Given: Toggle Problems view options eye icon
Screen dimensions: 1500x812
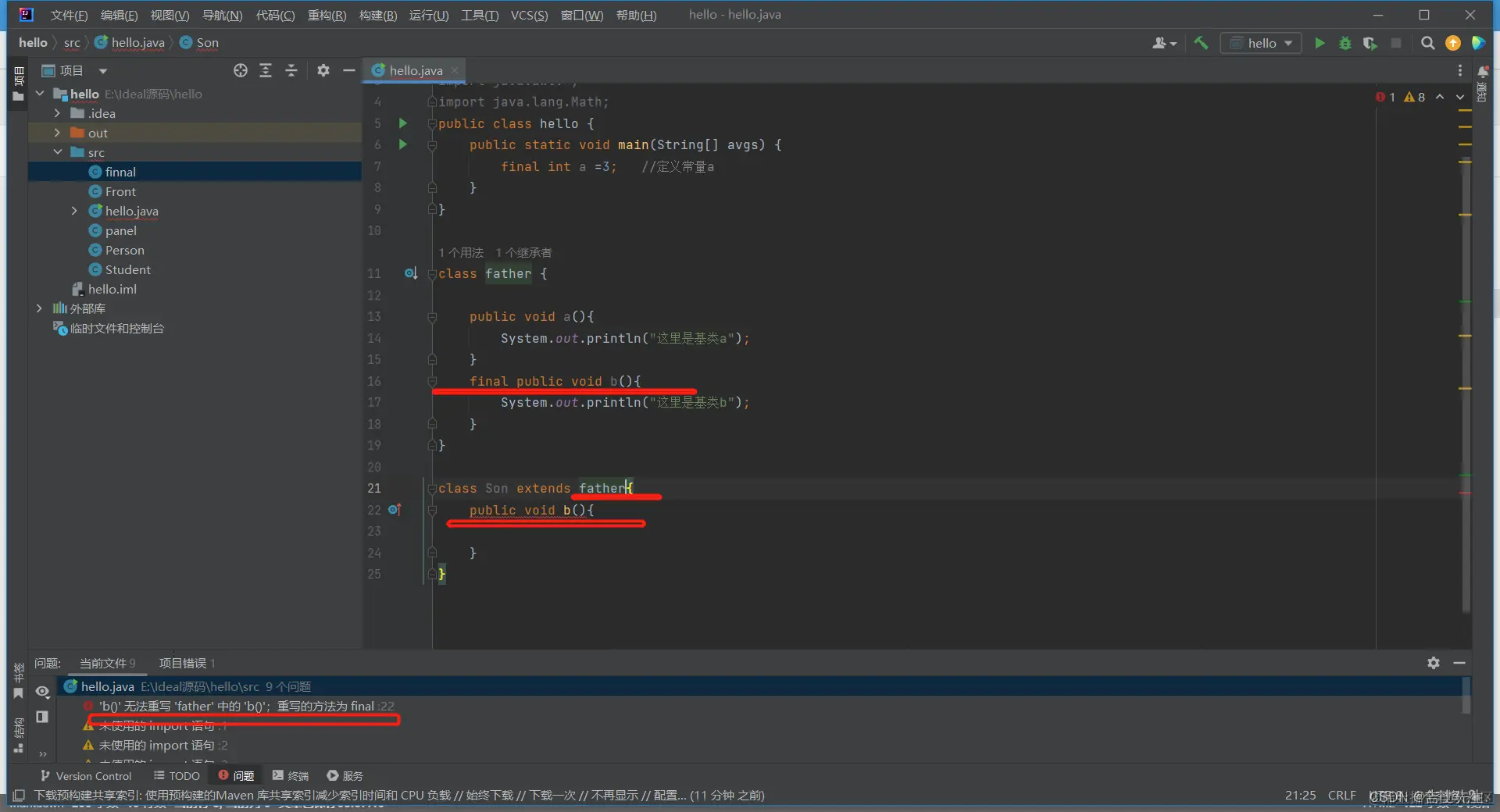Looking at the screenshot, I should pos(42,692).
